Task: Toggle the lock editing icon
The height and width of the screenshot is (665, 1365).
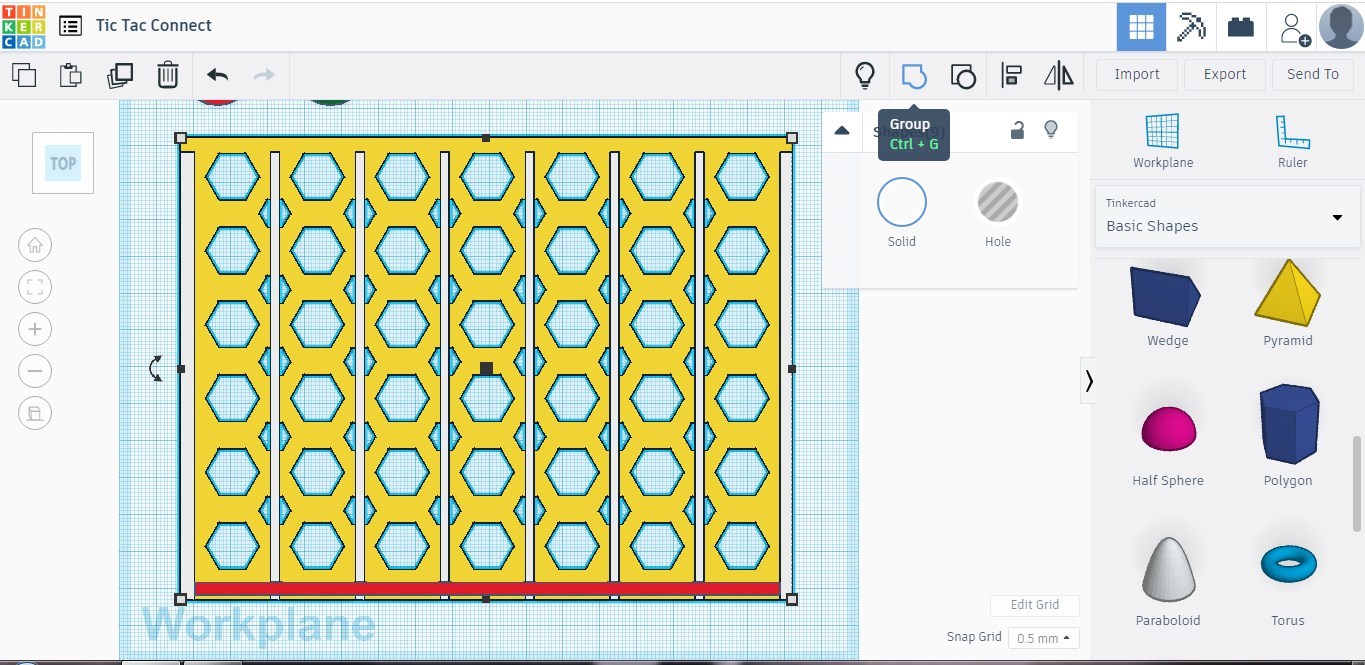Action: point(1017,130)
